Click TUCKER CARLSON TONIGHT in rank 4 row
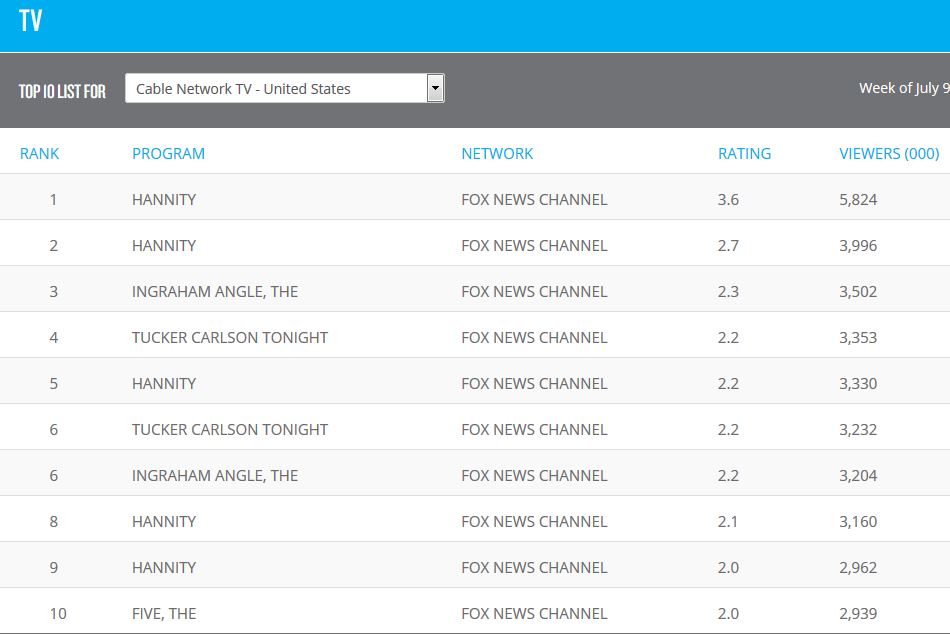The height and width of the screenshot is (634, 950). (230, 338)
